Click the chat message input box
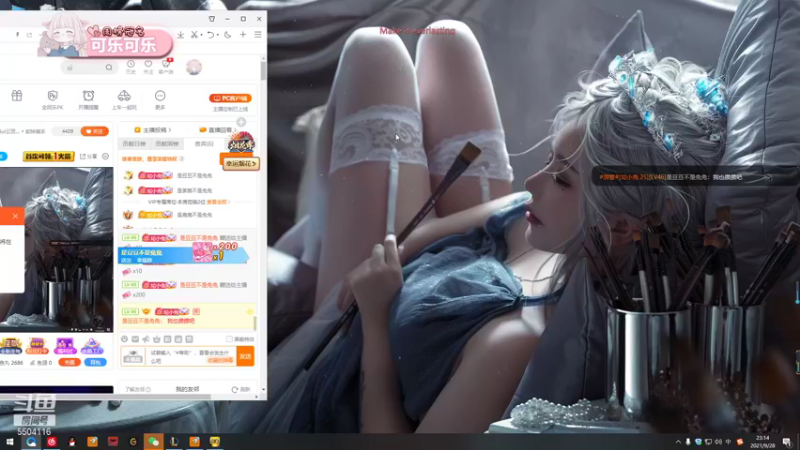The width and height of the screenshot is (800, 450). pos(191,356)
